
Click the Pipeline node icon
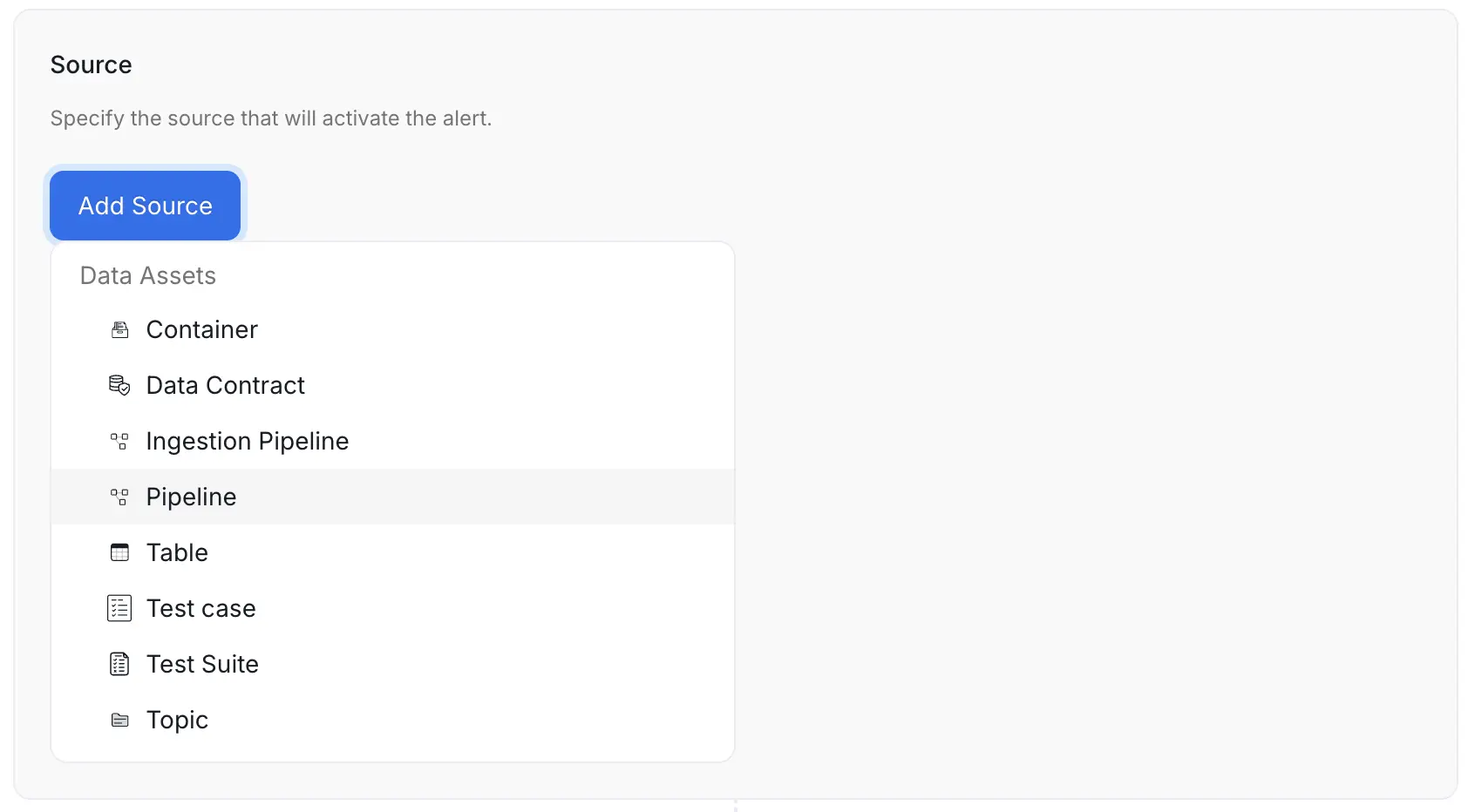[x=119, y=497]
